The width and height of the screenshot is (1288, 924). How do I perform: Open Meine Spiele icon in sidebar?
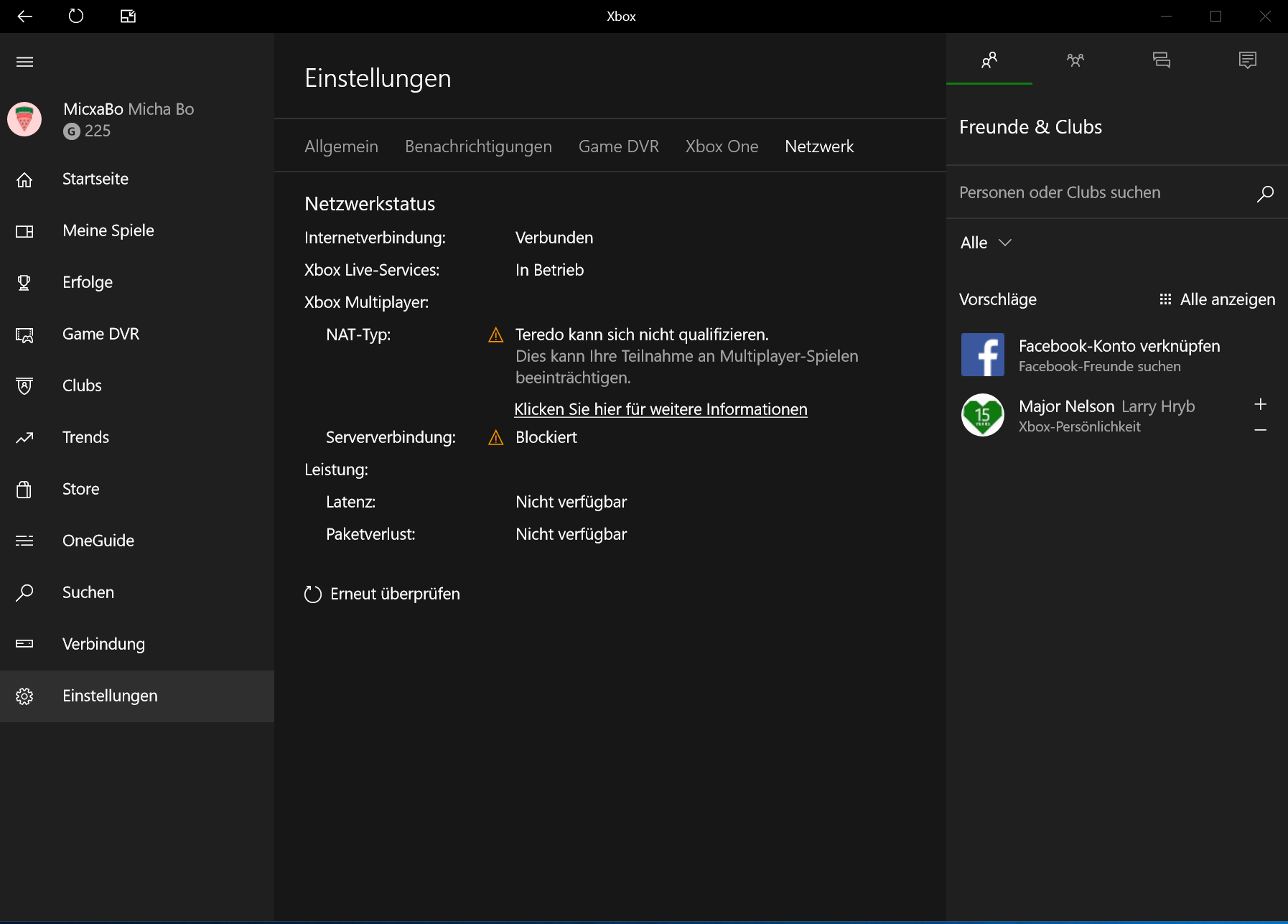pos(24,231)
